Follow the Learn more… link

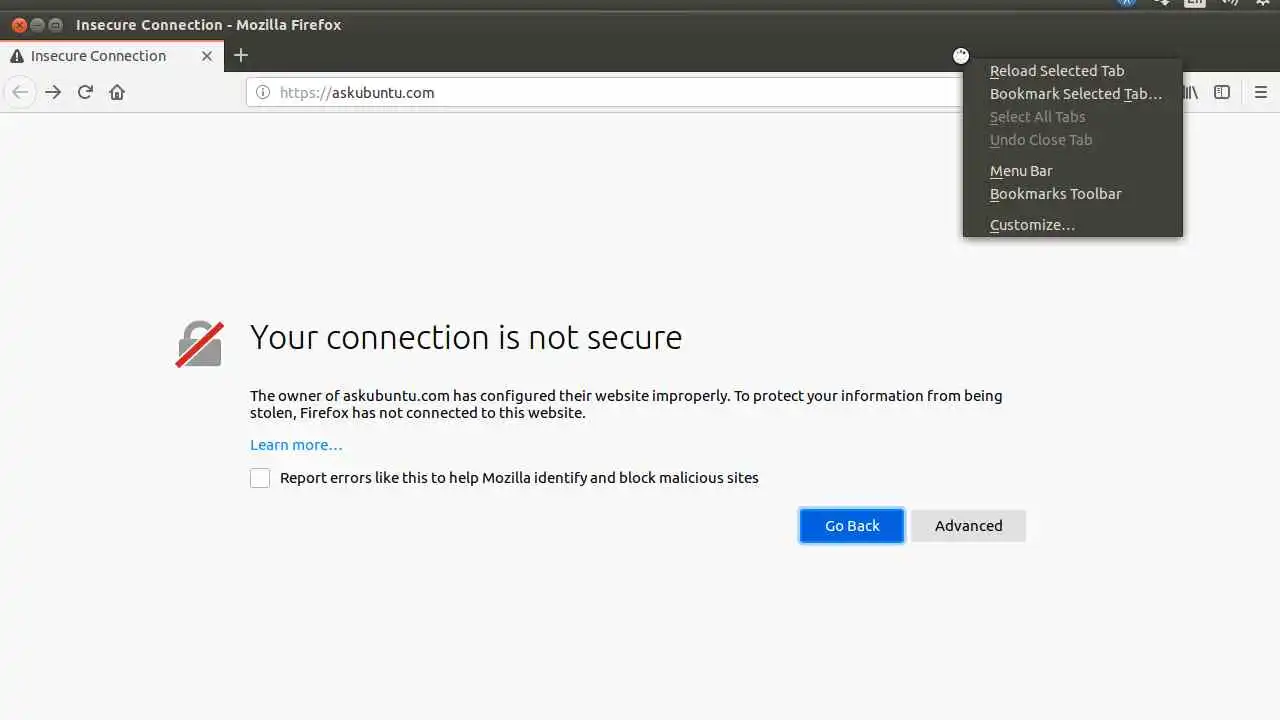(x=296, y=445)
